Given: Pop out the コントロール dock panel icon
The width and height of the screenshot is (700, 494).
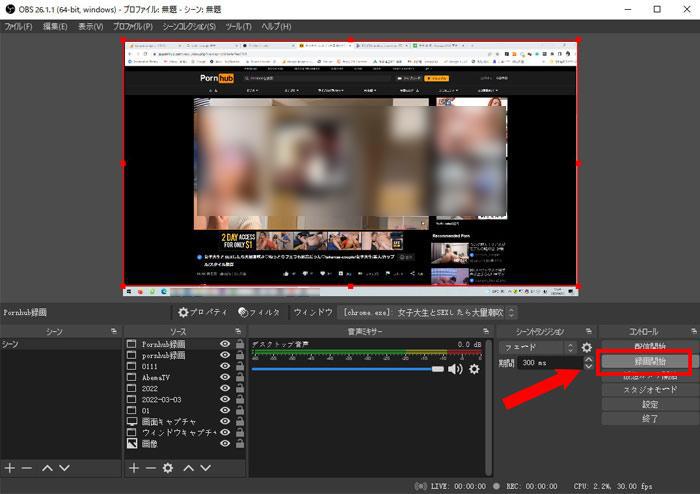Looking at the screenshot, I should 693,331.
